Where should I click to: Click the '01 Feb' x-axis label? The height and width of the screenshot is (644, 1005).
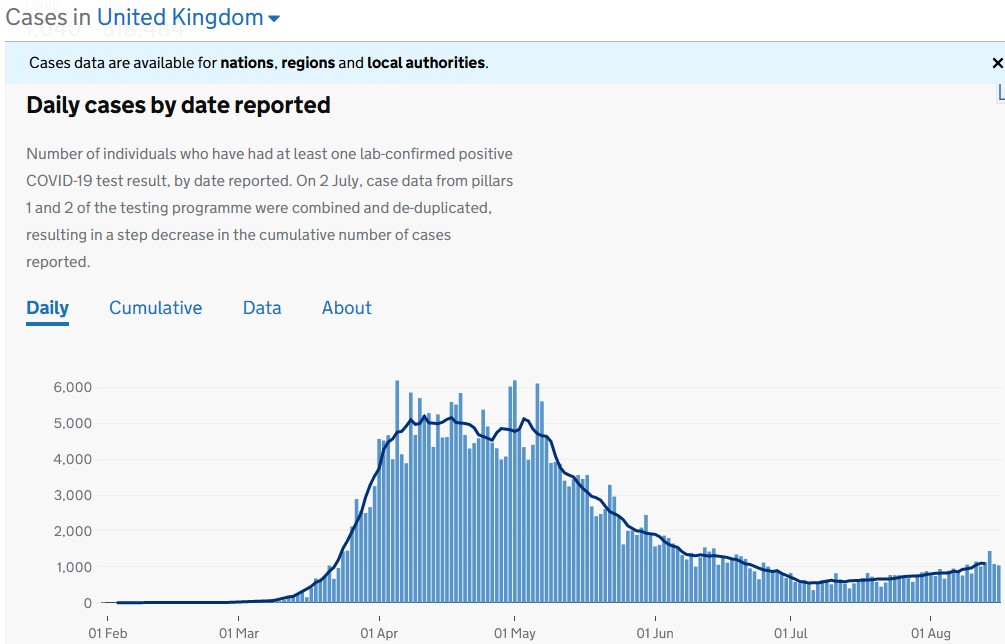click(x=108, y=633)
